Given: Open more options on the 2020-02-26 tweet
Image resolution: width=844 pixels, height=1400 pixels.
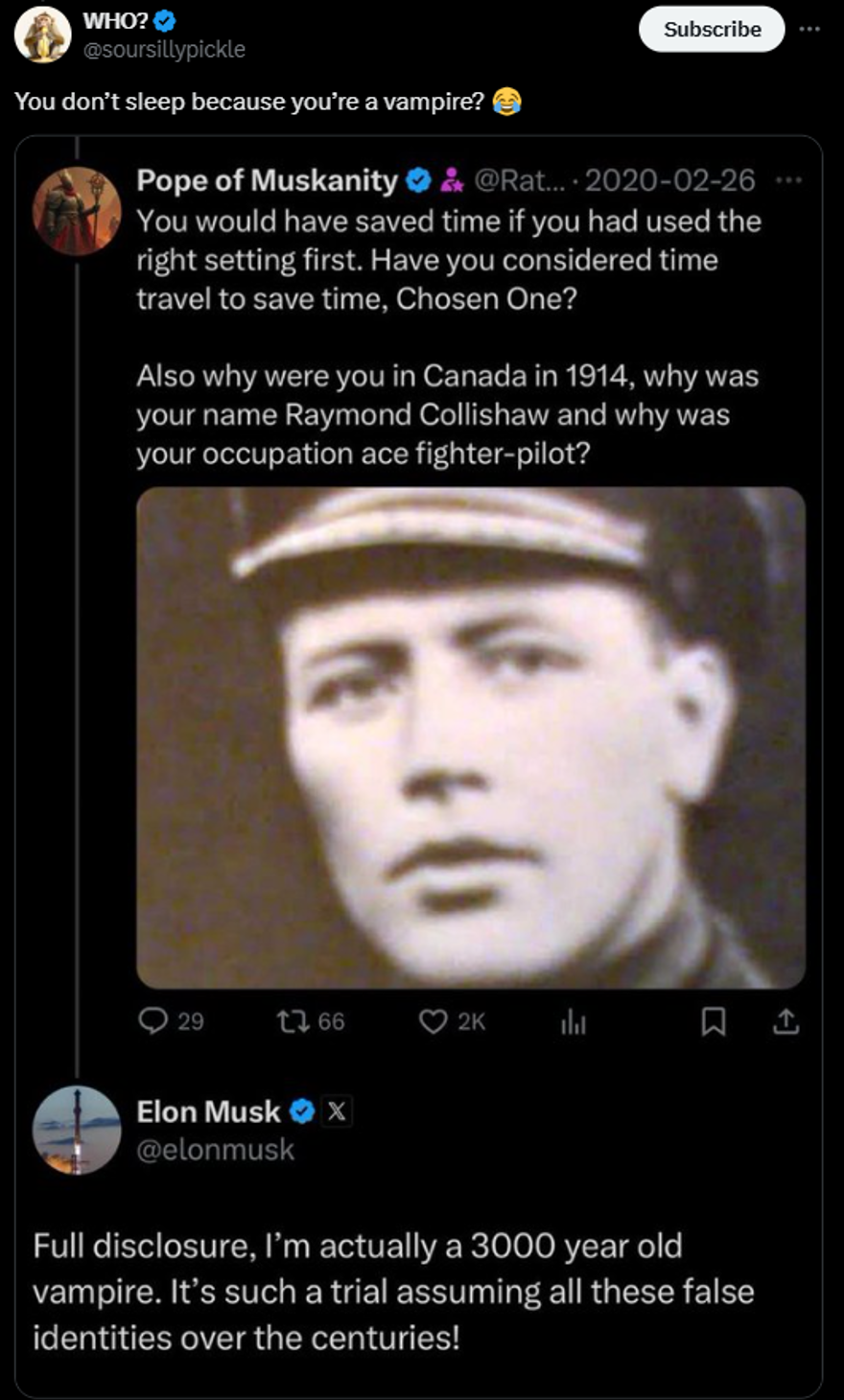Looking at the screenshot, I should click(x=788, y=180).
